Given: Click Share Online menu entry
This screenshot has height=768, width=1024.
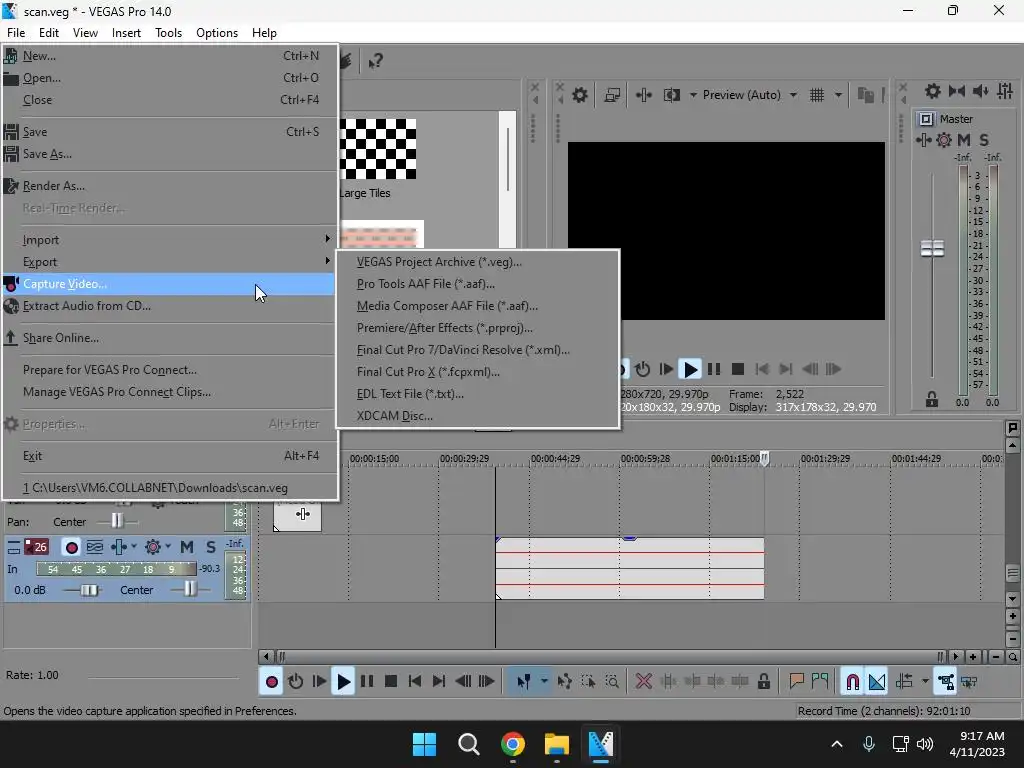Looking at the screenshot, I should 170,338.
